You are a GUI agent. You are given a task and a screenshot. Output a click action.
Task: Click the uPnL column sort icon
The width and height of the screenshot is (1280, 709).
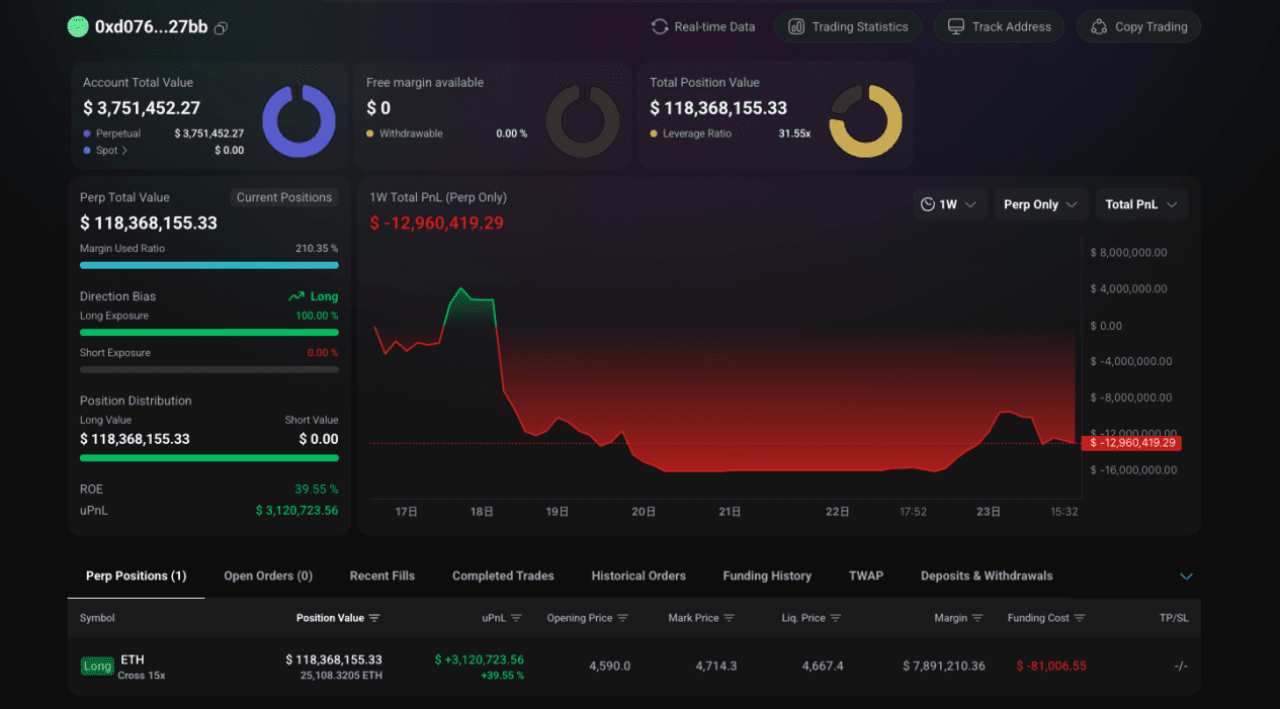[517, 618]
